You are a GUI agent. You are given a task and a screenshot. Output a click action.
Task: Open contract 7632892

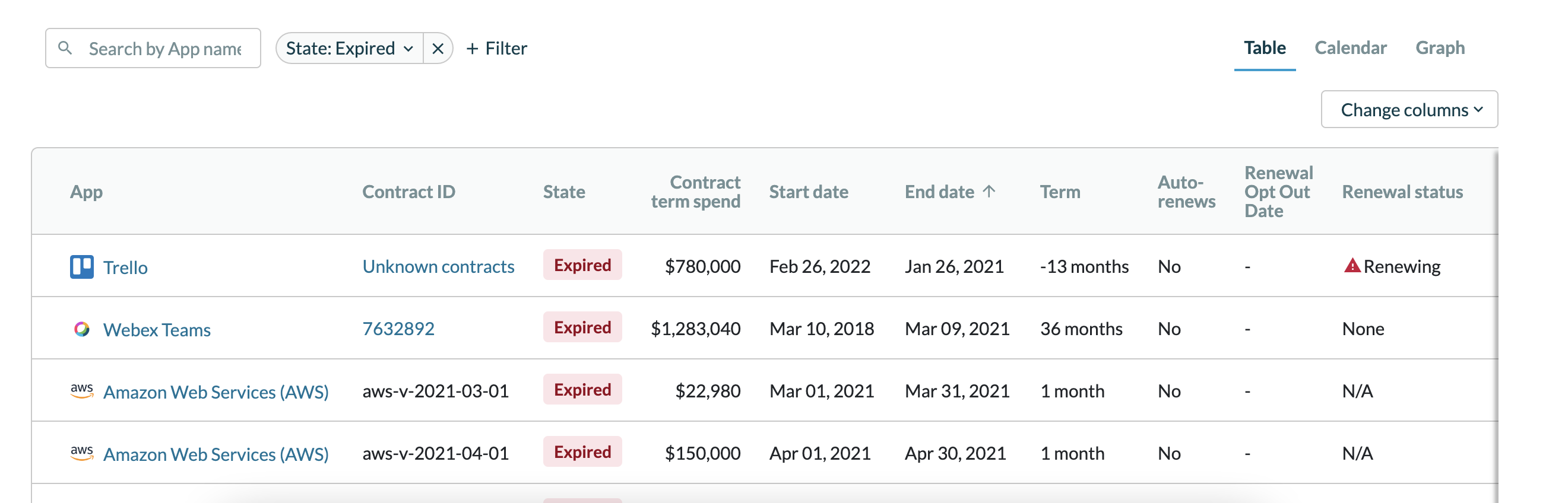399,329
